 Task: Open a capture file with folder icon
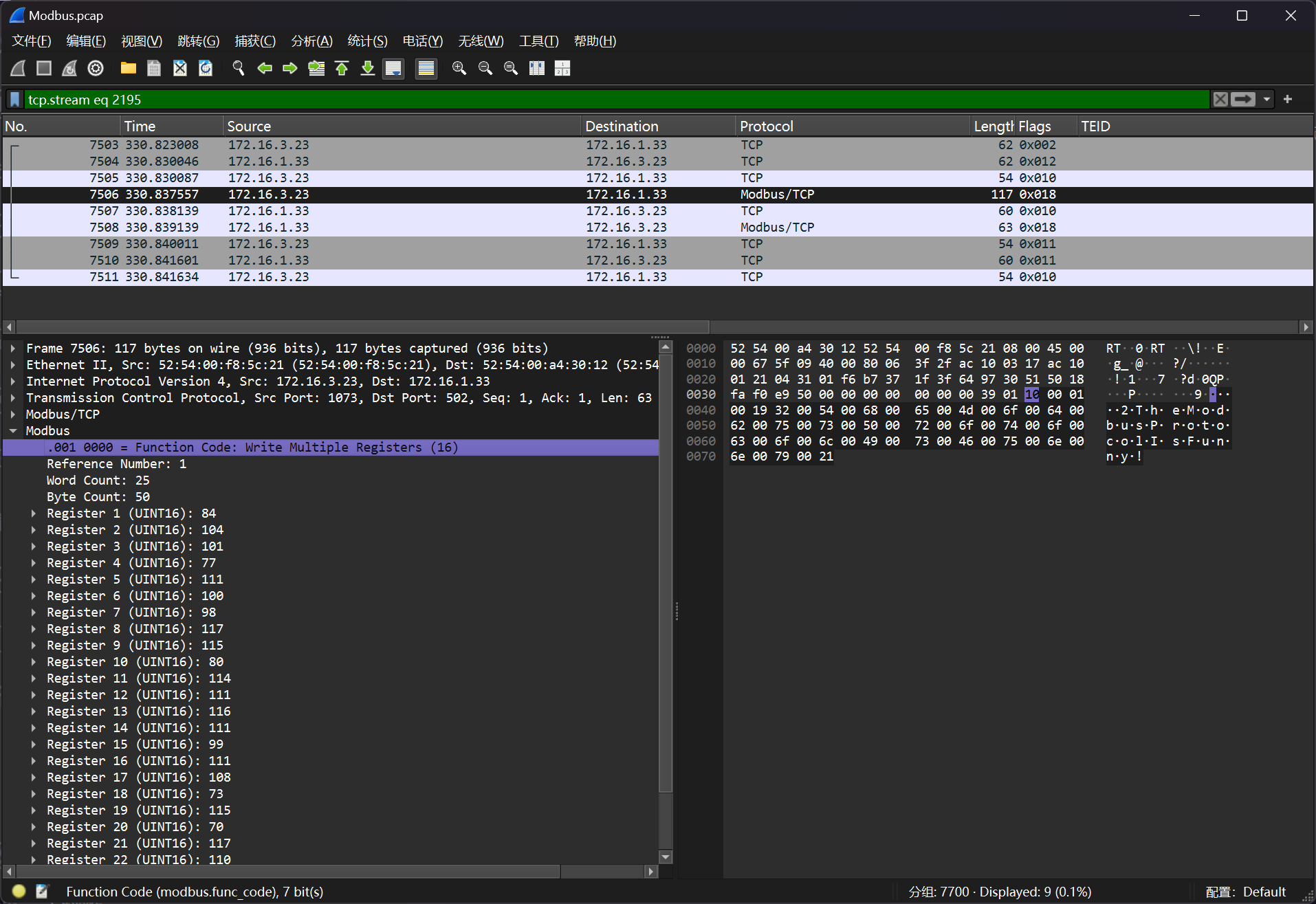129,68
